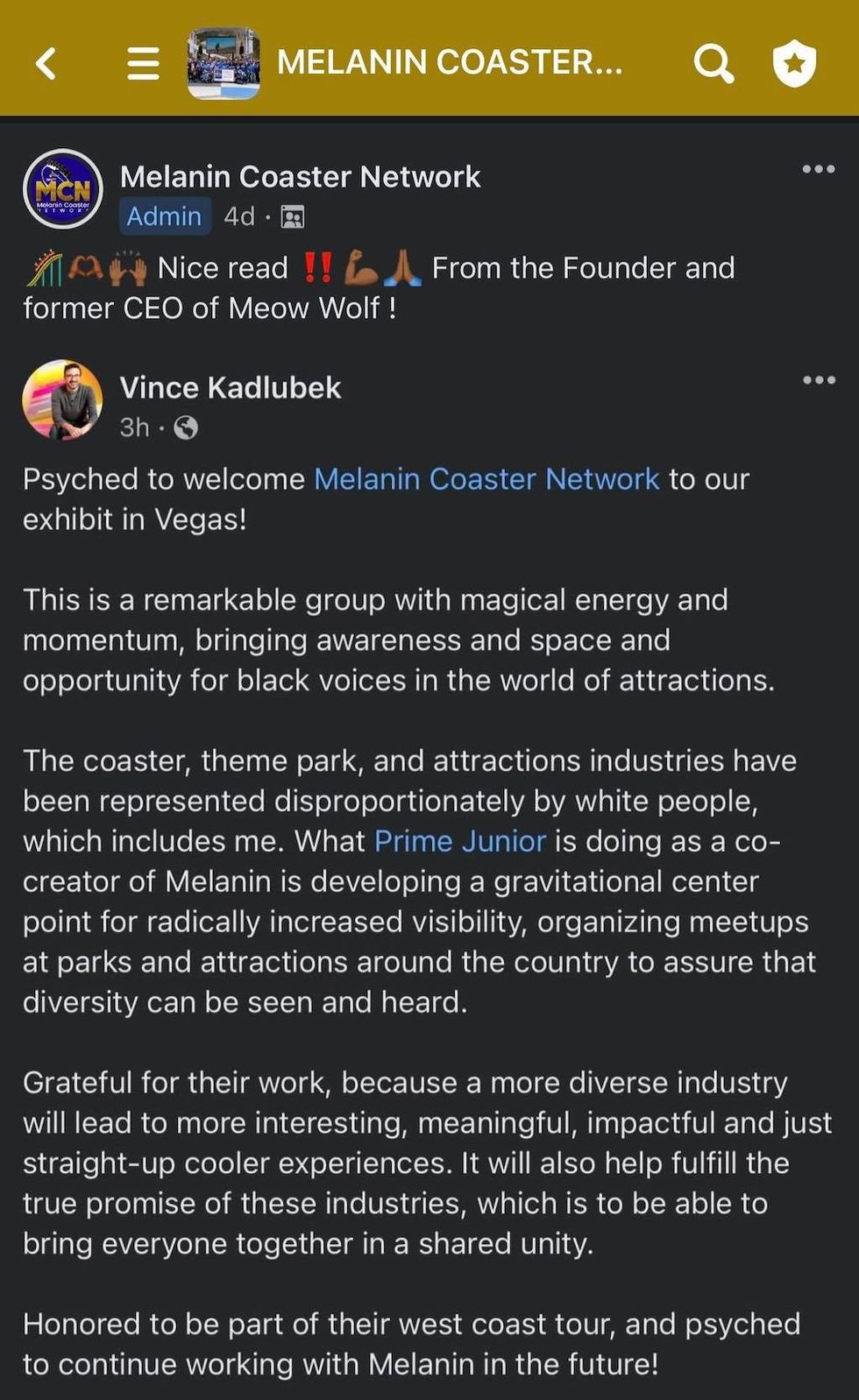Click the shield badge icon in the header
The height and width of the screenshot is (1400, 859).
pyautogui.click(x=794, y=62)
